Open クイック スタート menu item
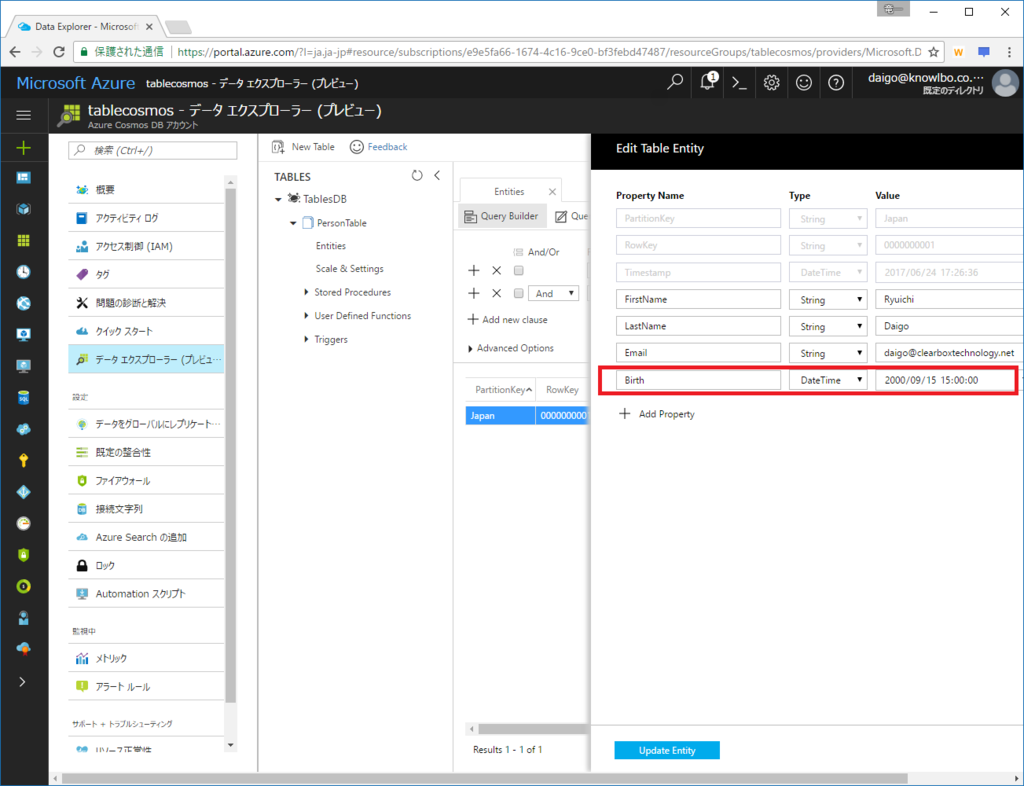1024x786 pixels. (146, 331)
